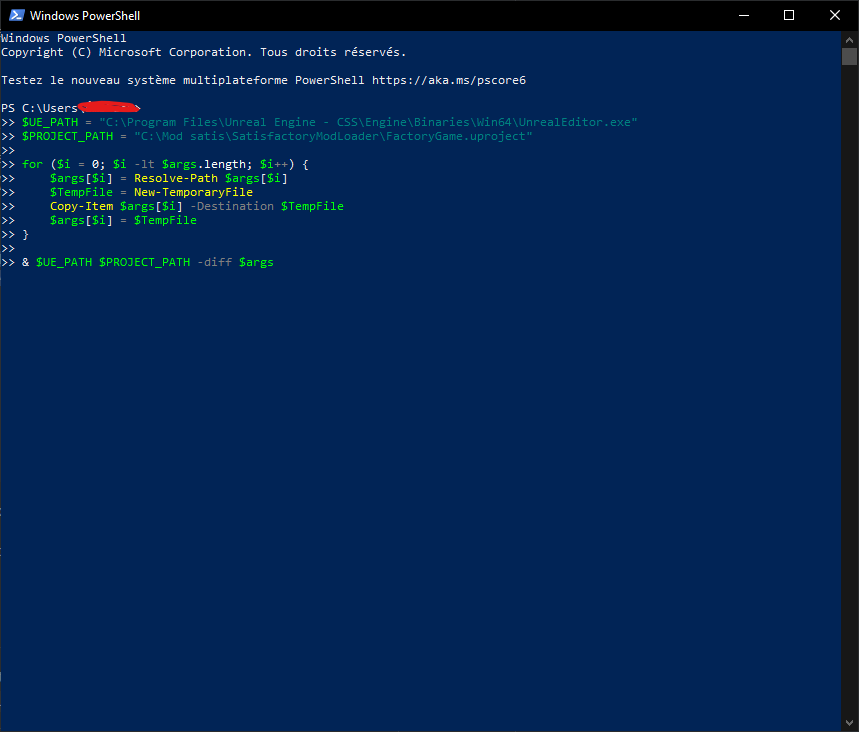This screenshot has width=859, height=732.
Task: Click the vertical scrollbar thumb
Action: point(849,56)
